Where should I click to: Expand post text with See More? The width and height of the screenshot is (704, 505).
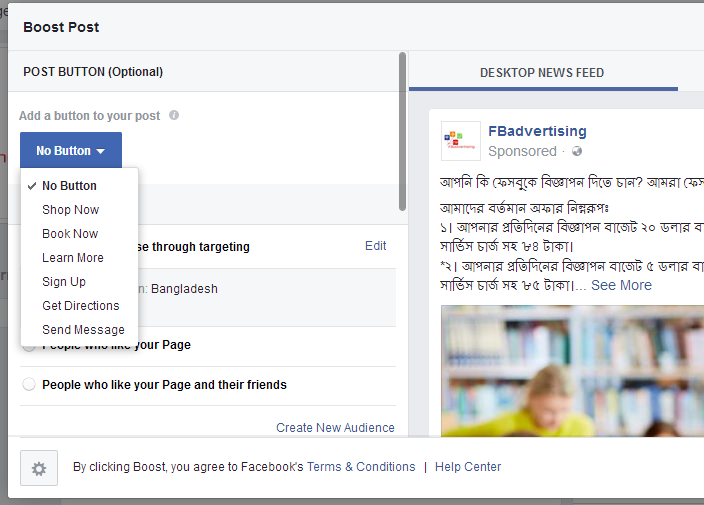[x=621, y=285]
